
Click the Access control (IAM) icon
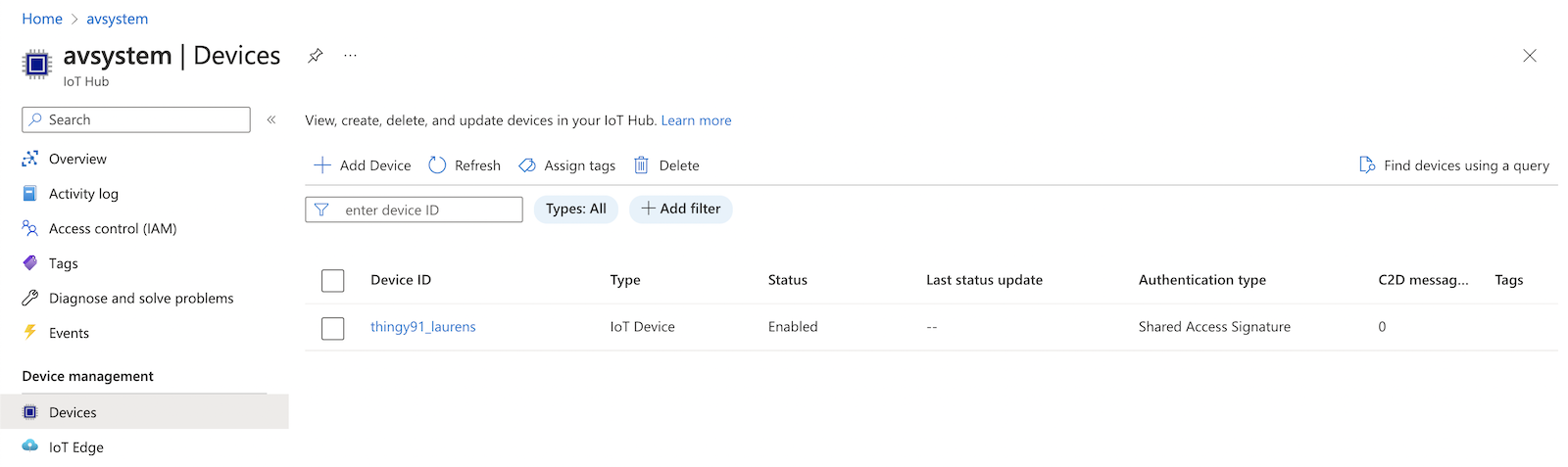(30, 228)
